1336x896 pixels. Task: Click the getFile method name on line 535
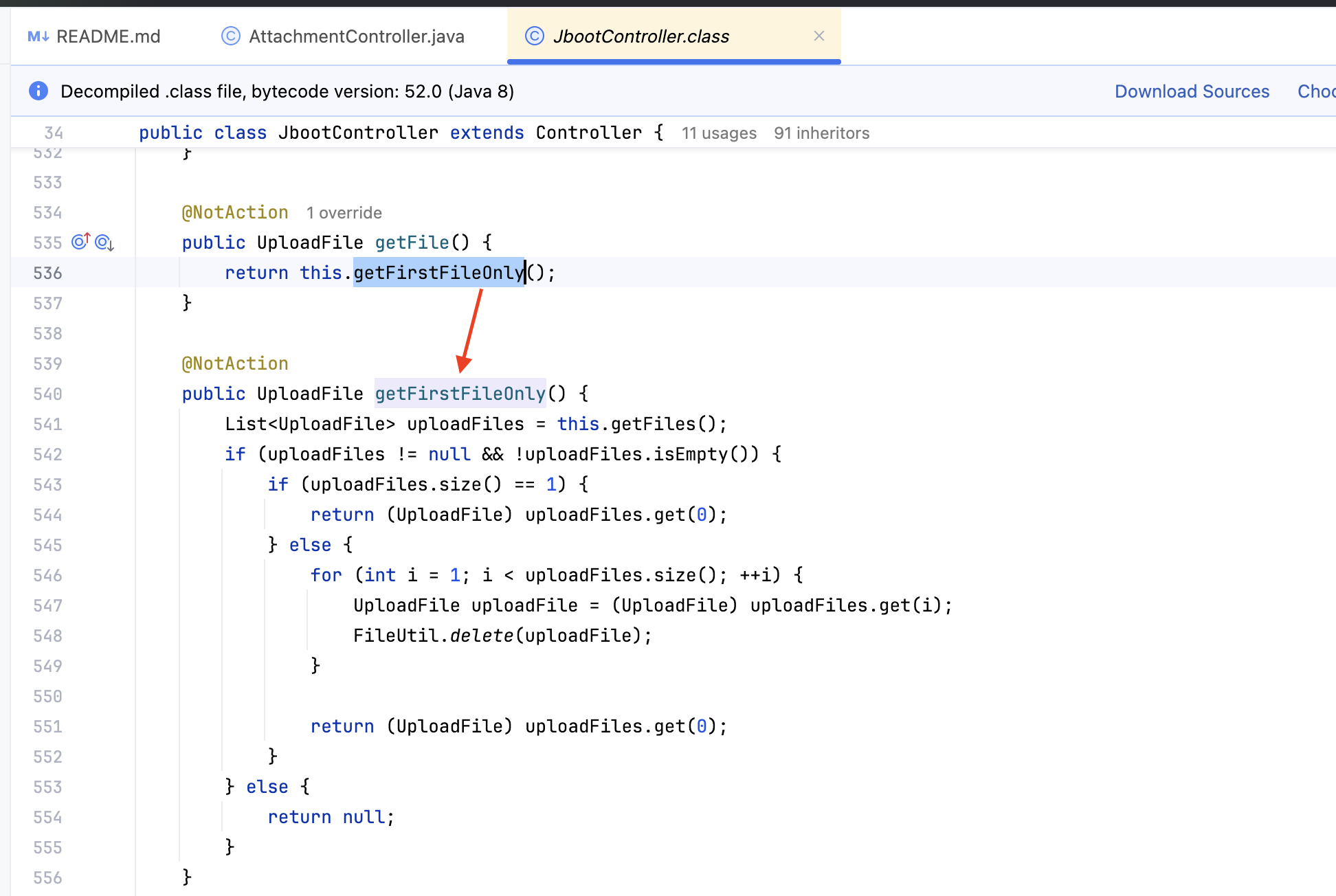412,243
